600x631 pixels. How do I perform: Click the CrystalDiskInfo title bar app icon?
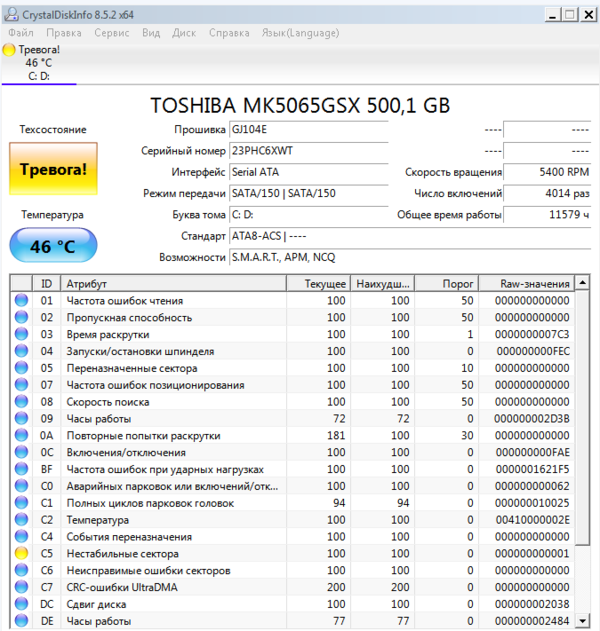(x=10, y=15)
